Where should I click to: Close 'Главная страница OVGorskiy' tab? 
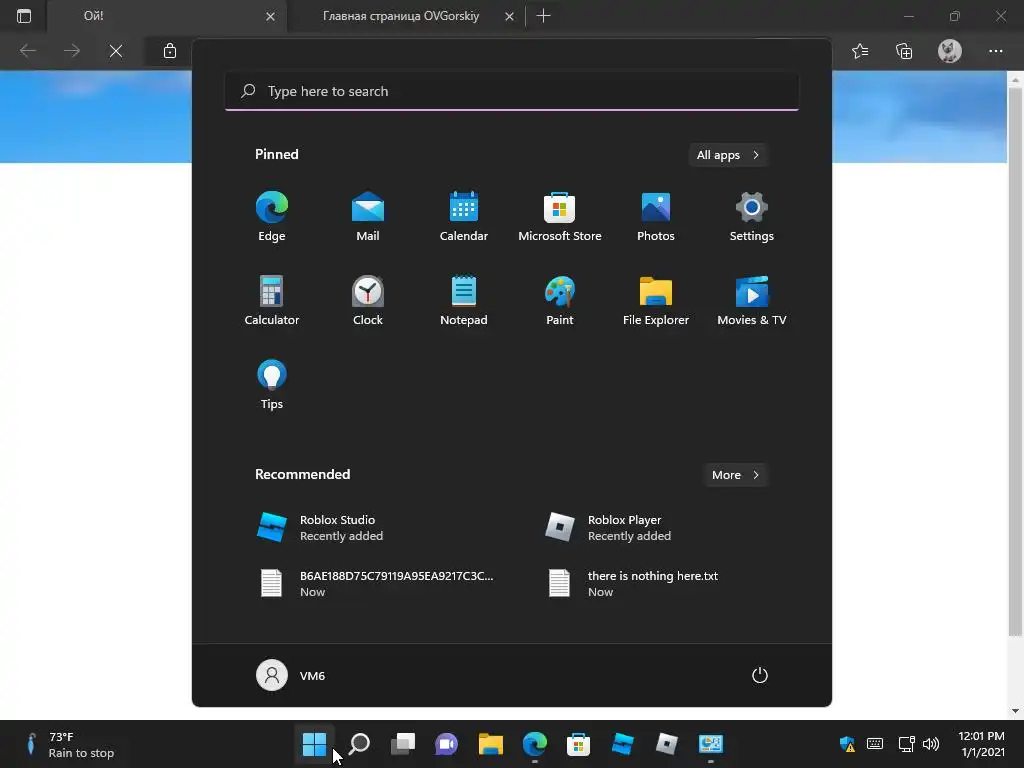coord(509,16)
